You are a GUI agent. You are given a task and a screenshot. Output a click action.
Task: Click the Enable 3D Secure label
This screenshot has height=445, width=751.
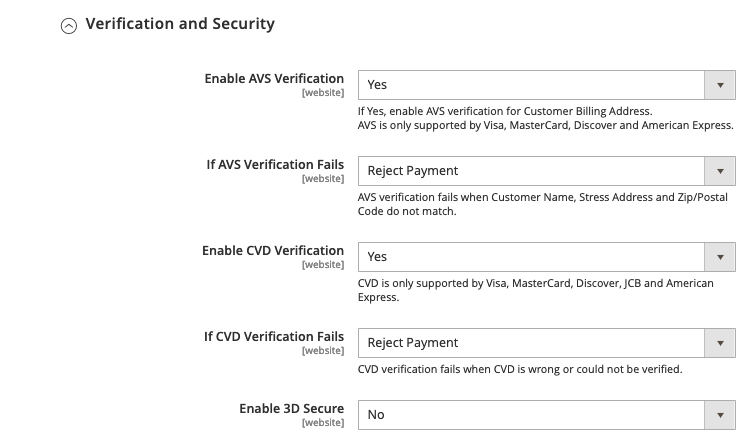tap(292, 409)
